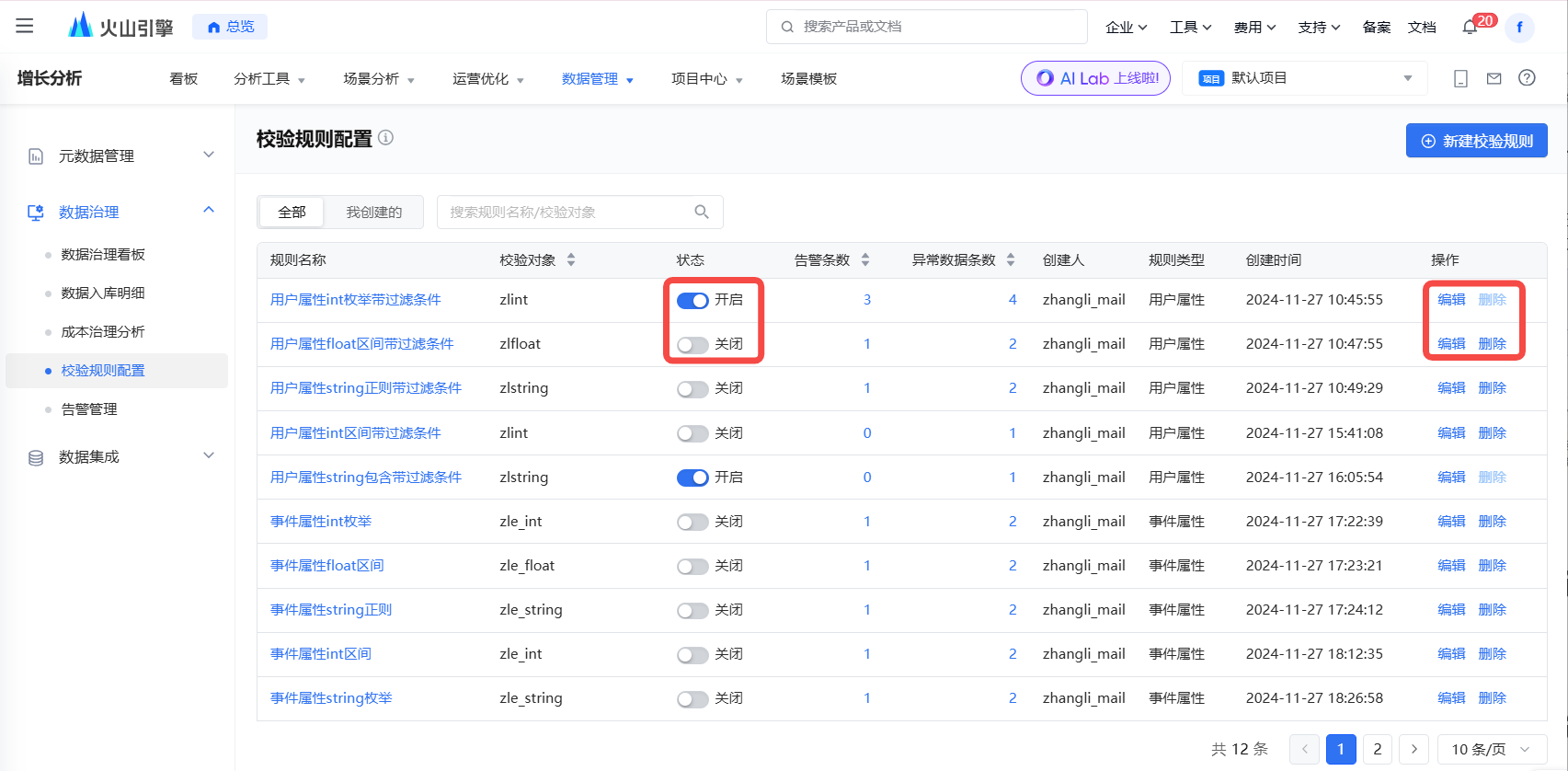Toggle status of 用户属性int区间带过滤条件 rule
This screenshot has width=1568, height=771.
[692, 433]
